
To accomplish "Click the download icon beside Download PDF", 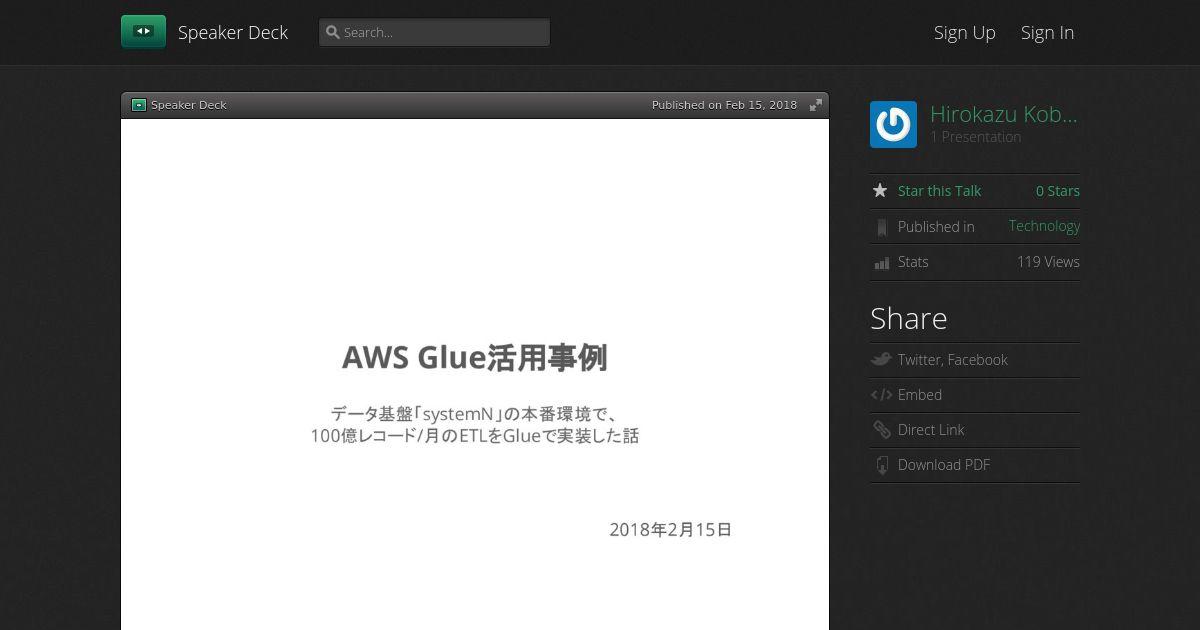I will click(881, 465).
